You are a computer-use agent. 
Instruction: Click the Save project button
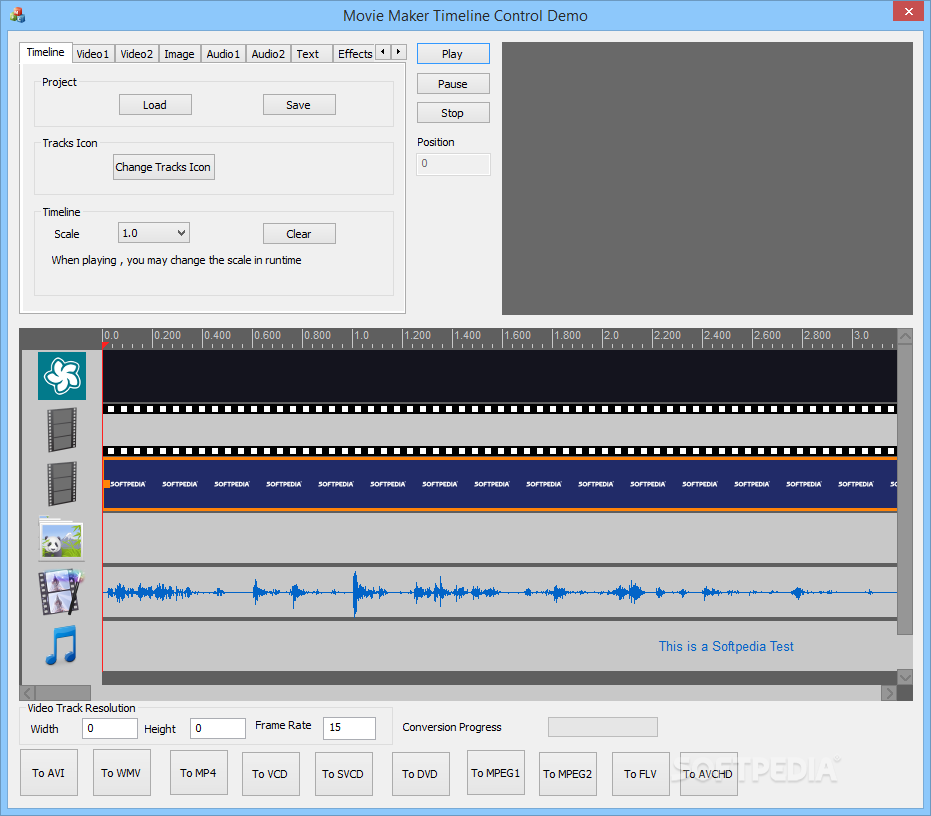coord(299,105)
